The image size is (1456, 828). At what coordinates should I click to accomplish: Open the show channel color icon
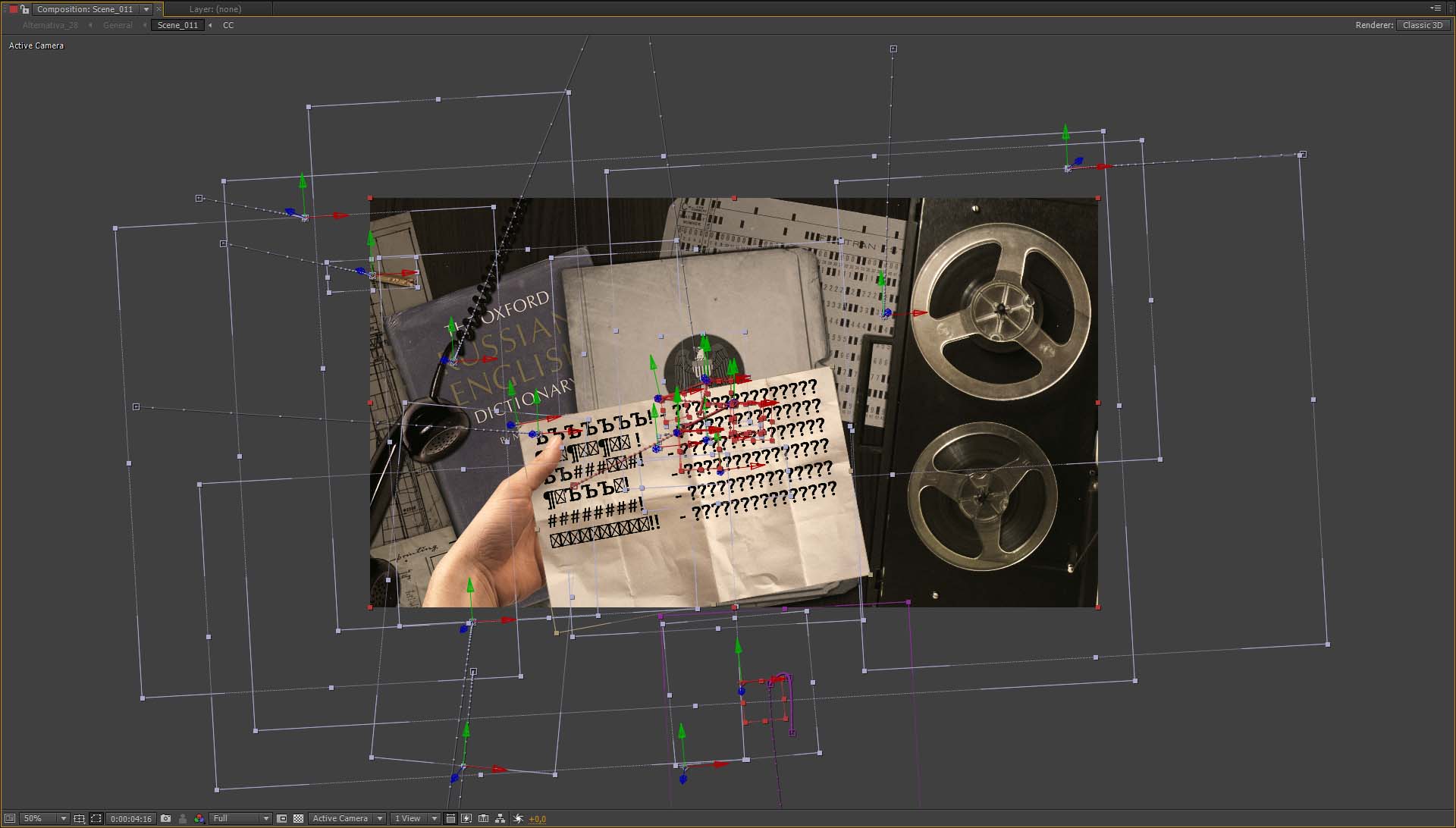pyautogui.click(x=199, y=818)
